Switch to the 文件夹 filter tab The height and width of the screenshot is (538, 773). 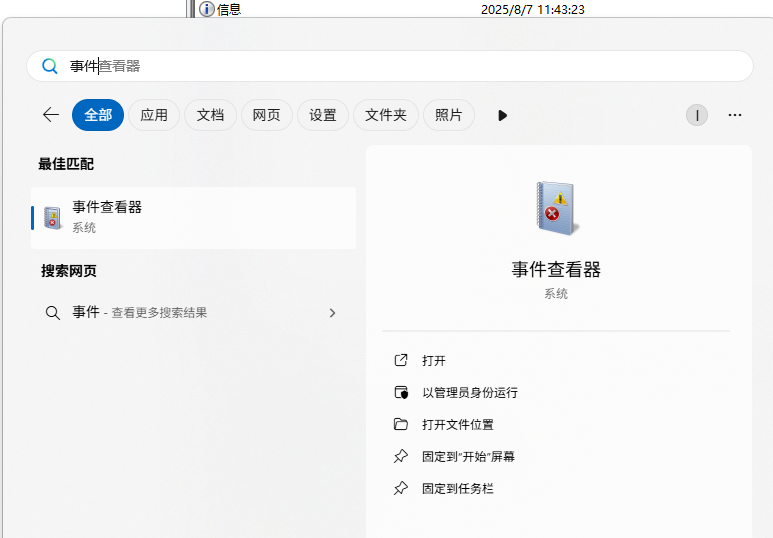[x=386, y=115]
